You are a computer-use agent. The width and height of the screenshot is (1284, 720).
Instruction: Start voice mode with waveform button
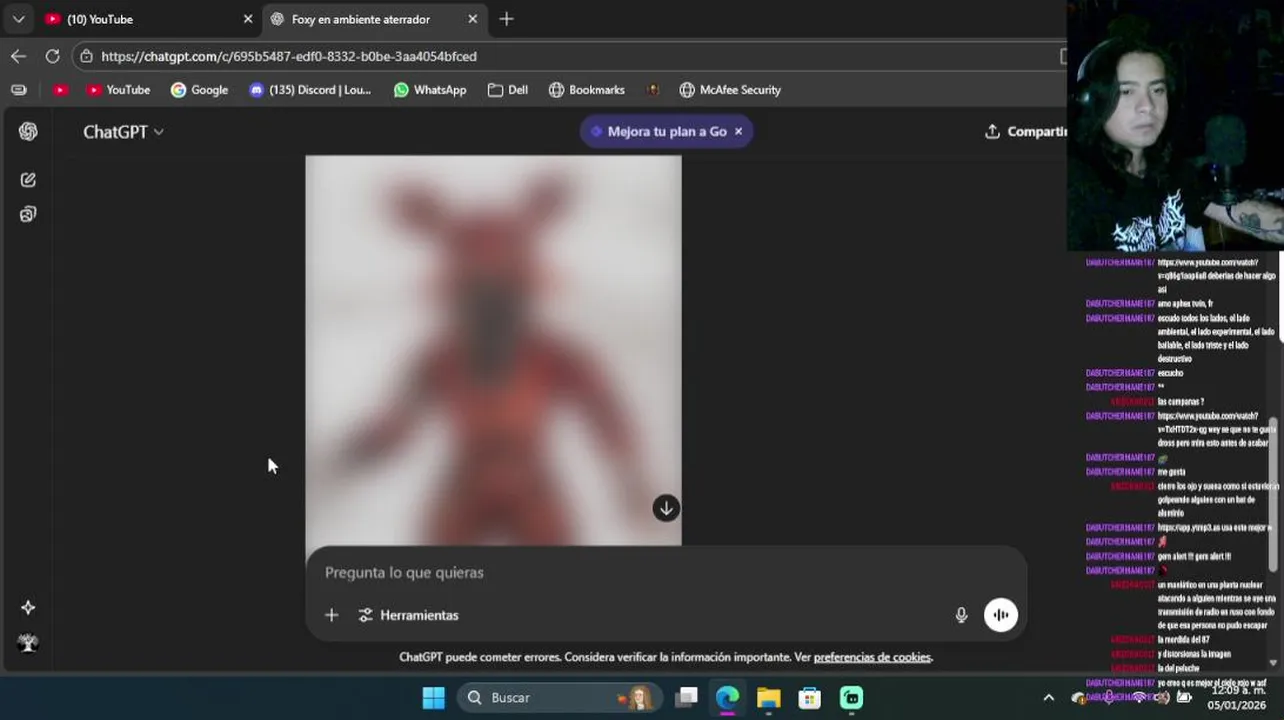coord(1001,615)
